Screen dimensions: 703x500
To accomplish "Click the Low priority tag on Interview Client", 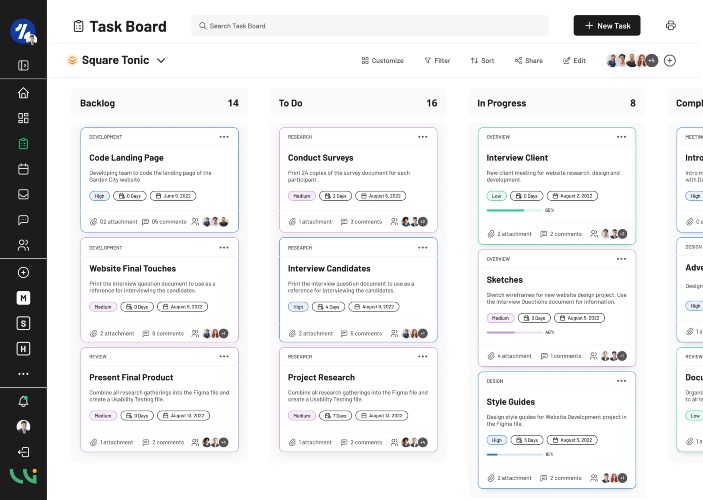I will 496,196.
